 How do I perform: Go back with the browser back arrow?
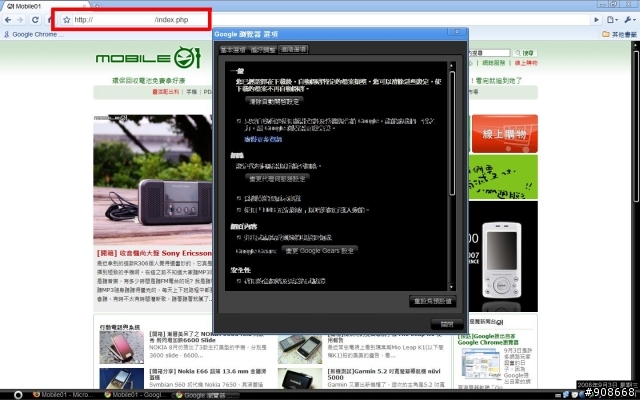click(x=8, y=20)
